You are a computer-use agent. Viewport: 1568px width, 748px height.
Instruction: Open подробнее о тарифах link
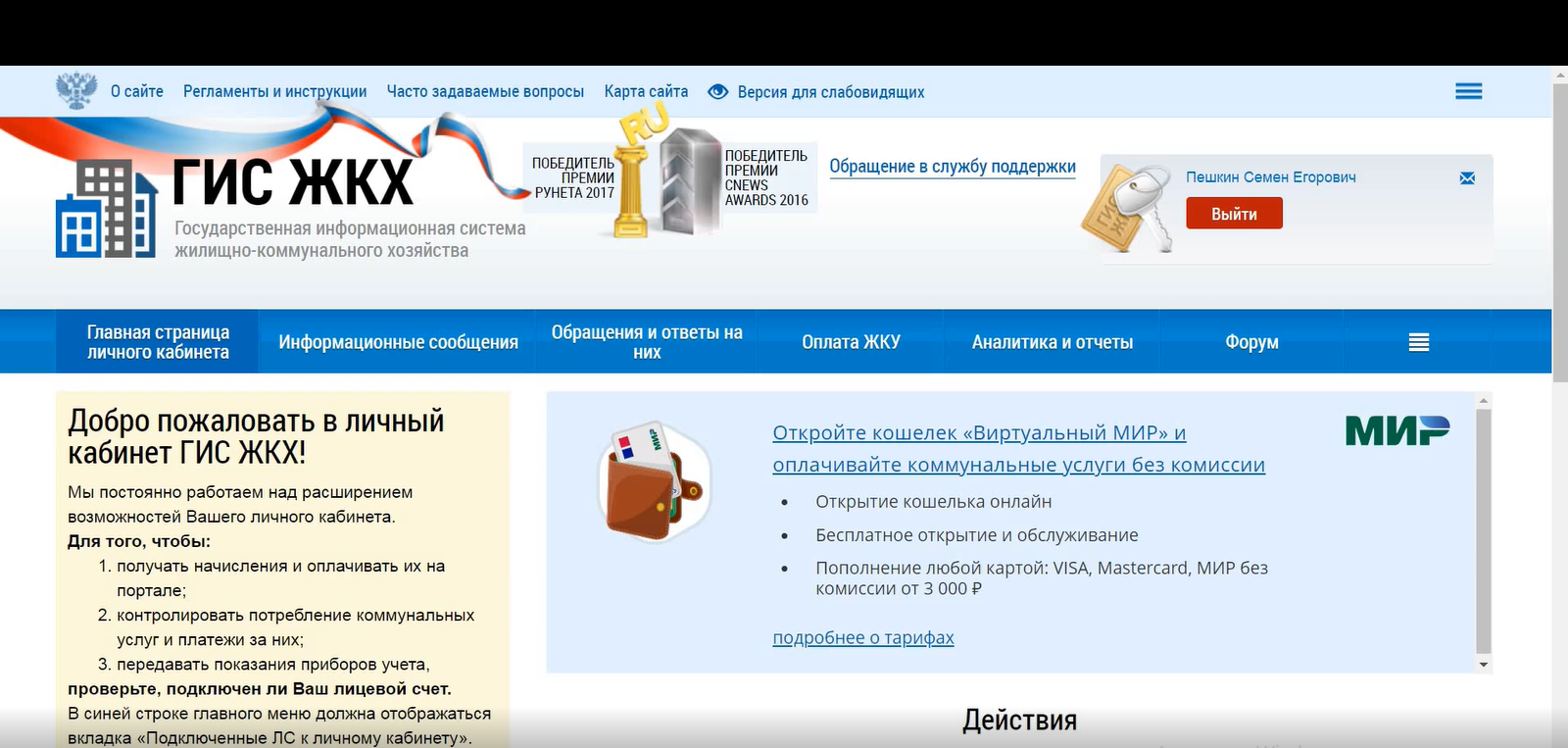coord(863,638)
